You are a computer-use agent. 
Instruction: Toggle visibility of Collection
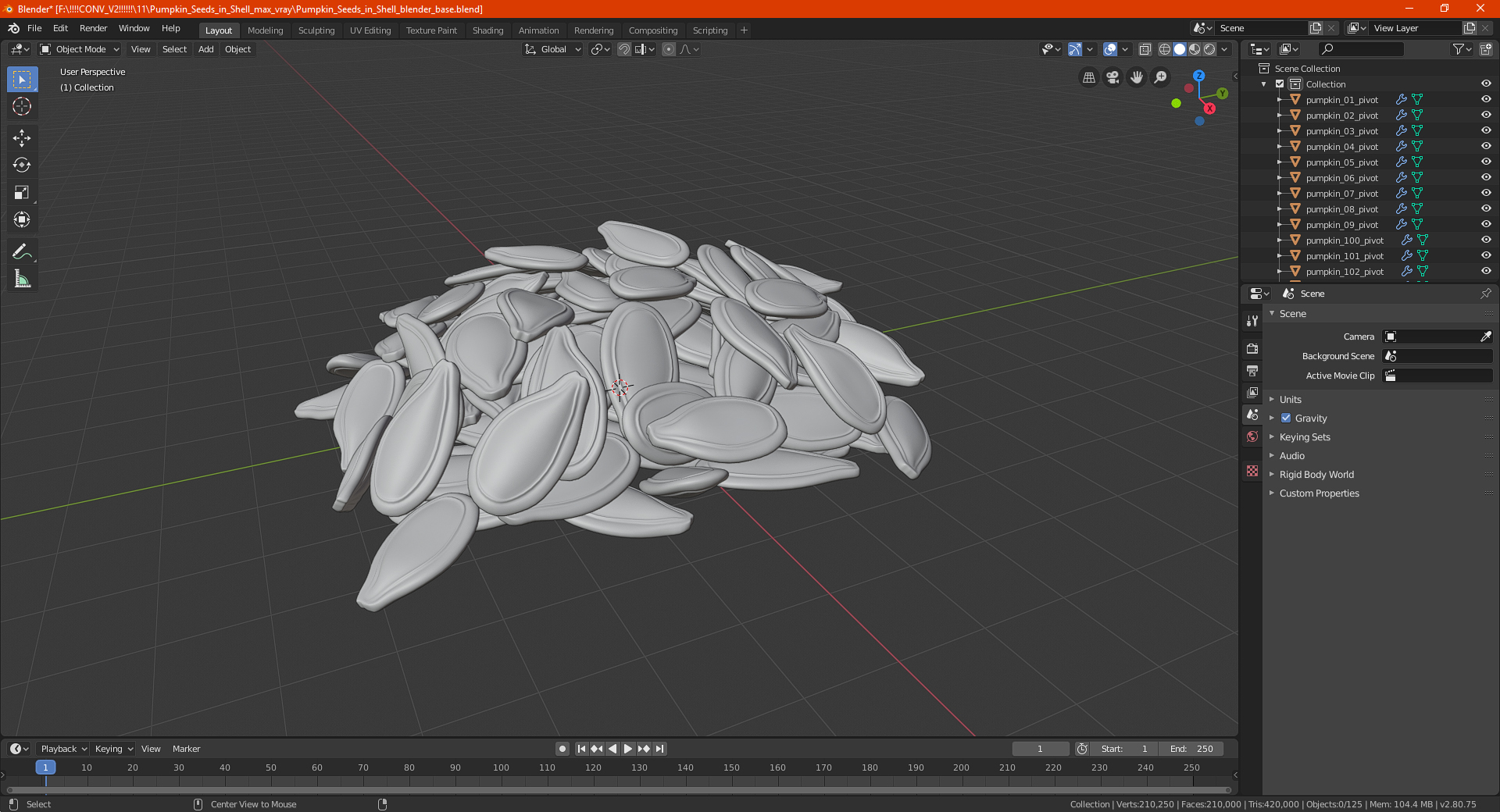coord(1486,84)
